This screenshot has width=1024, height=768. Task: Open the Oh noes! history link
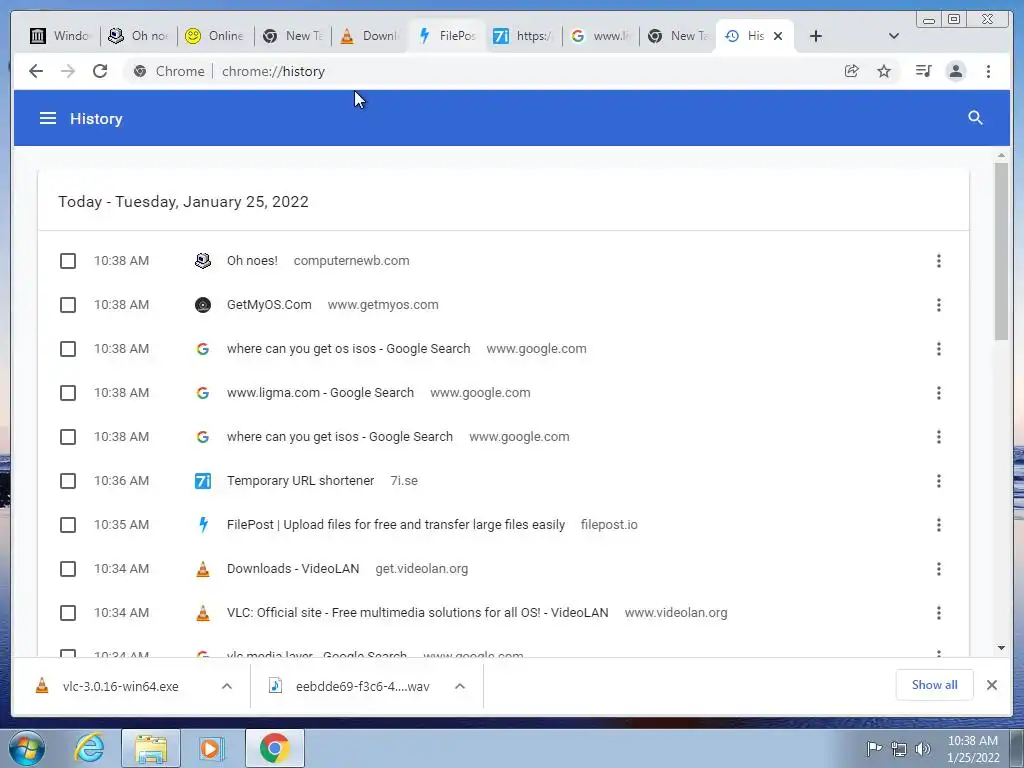(252, 261)
